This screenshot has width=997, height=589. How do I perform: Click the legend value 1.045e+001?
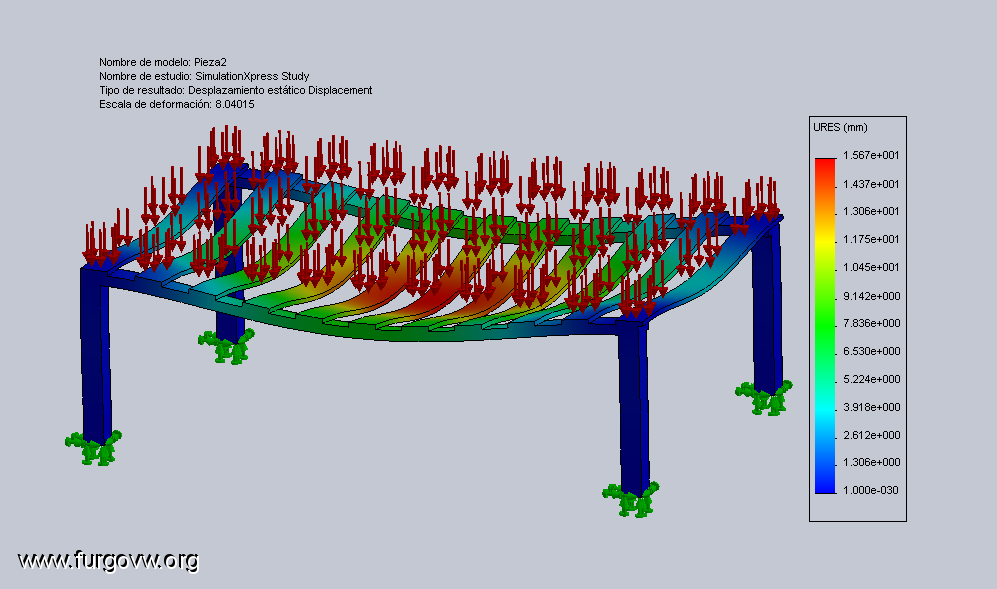click(871, 267)
